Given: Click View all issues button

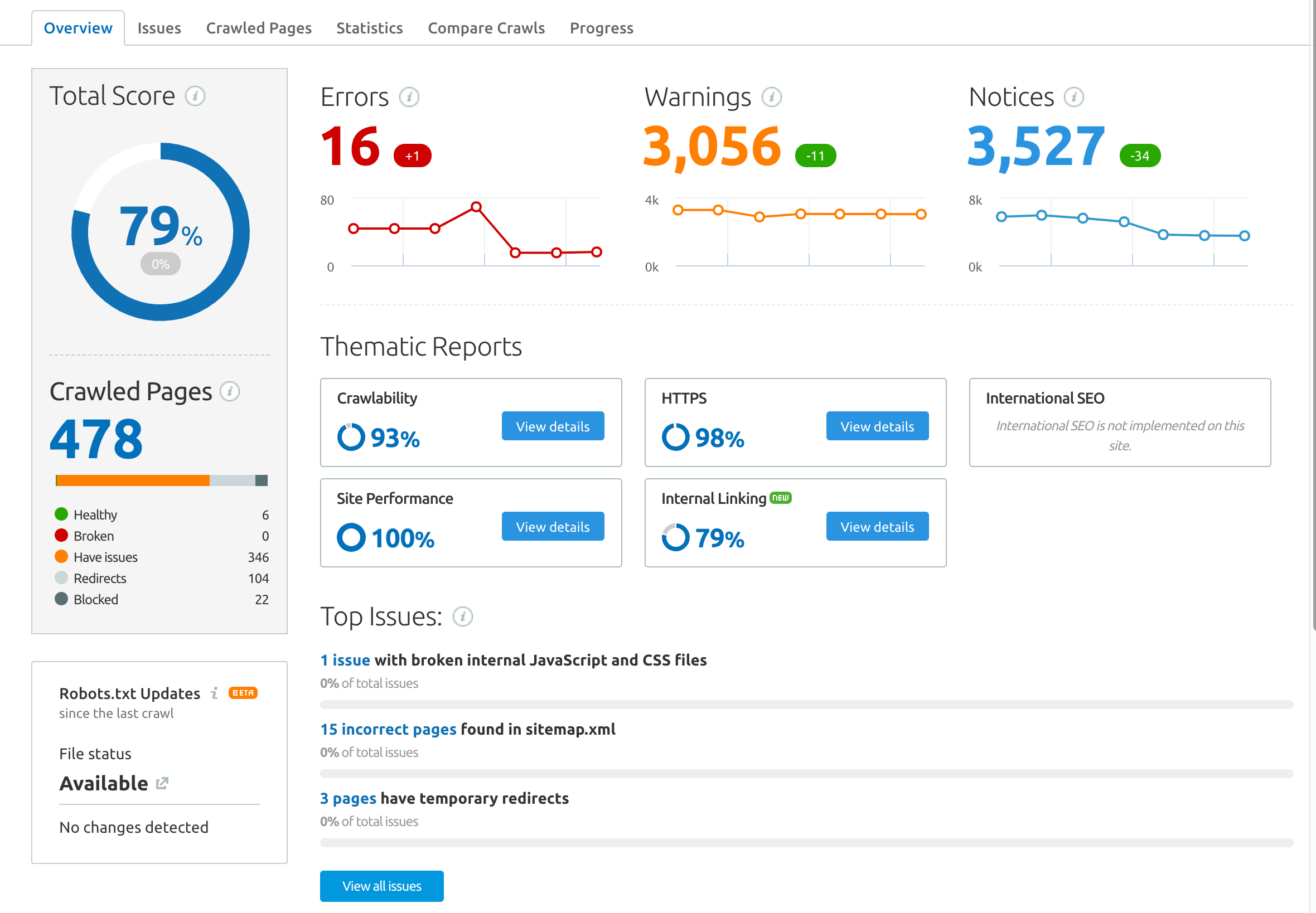Looking at the screenshot, I should [384, 886].
